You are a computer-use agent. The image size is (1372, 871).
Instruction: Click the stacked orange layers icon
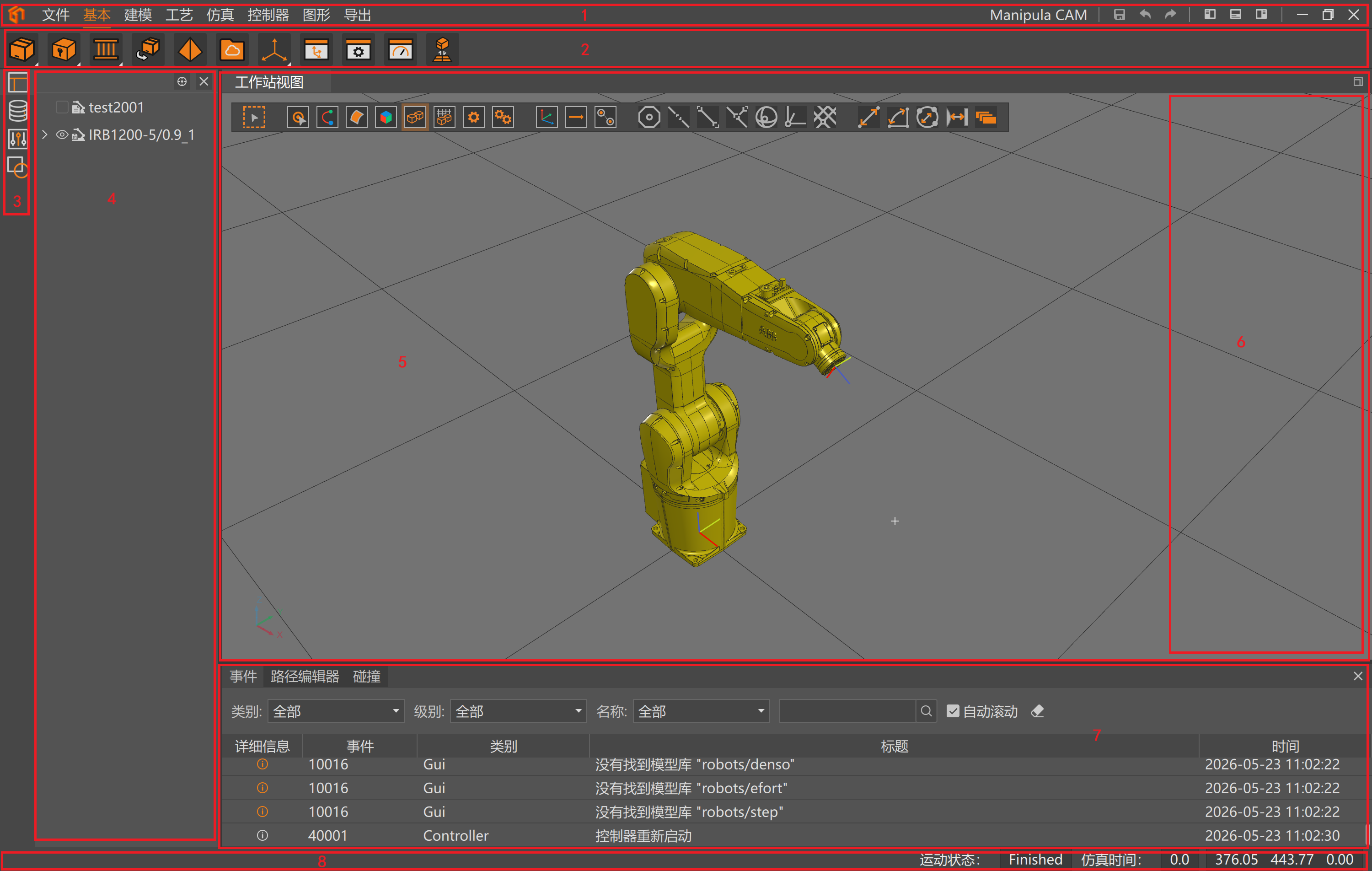point(986,118)
